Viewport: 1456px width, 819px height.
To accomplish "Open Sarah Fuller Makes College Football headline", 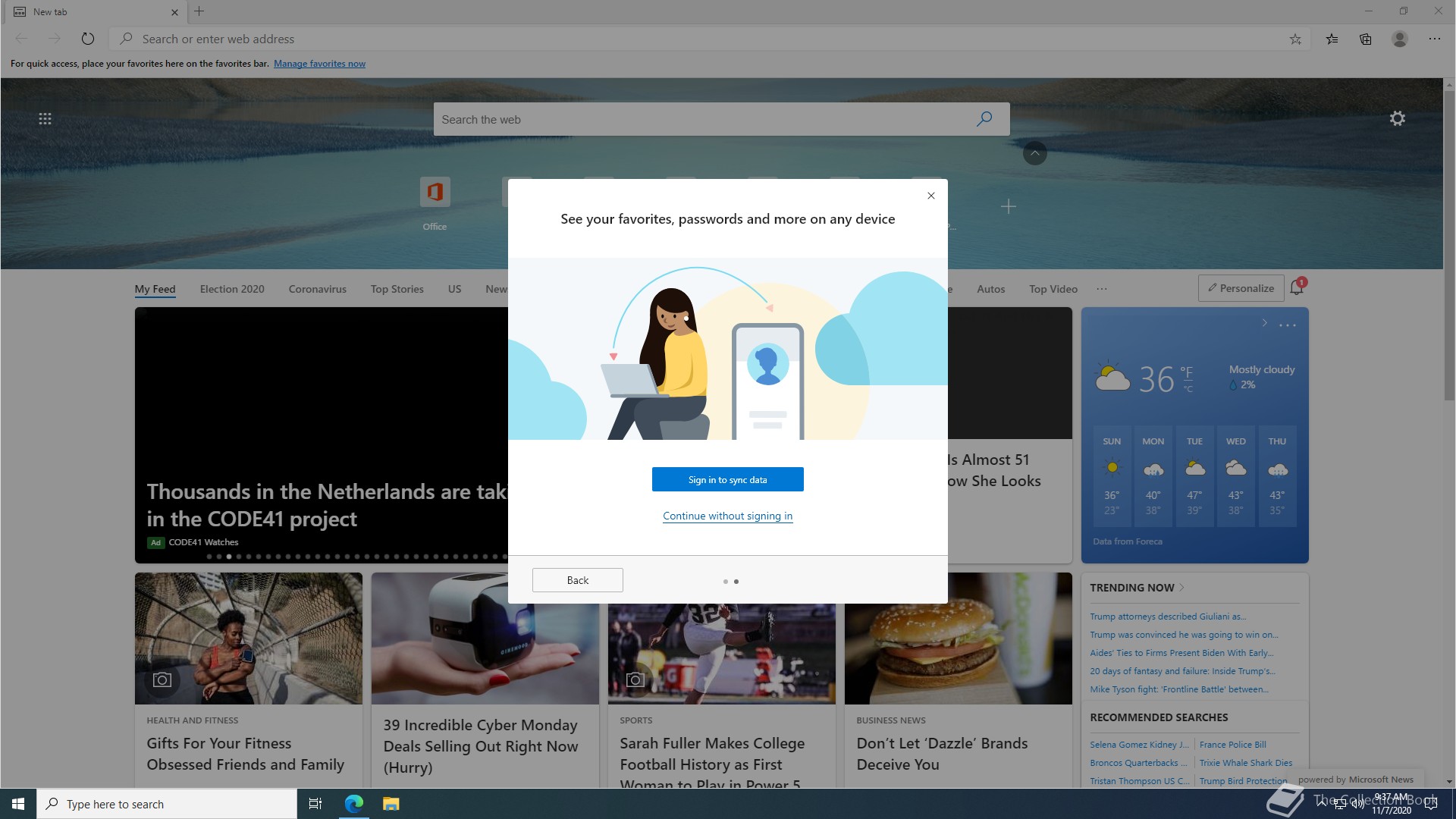I will tap(712, 763).
